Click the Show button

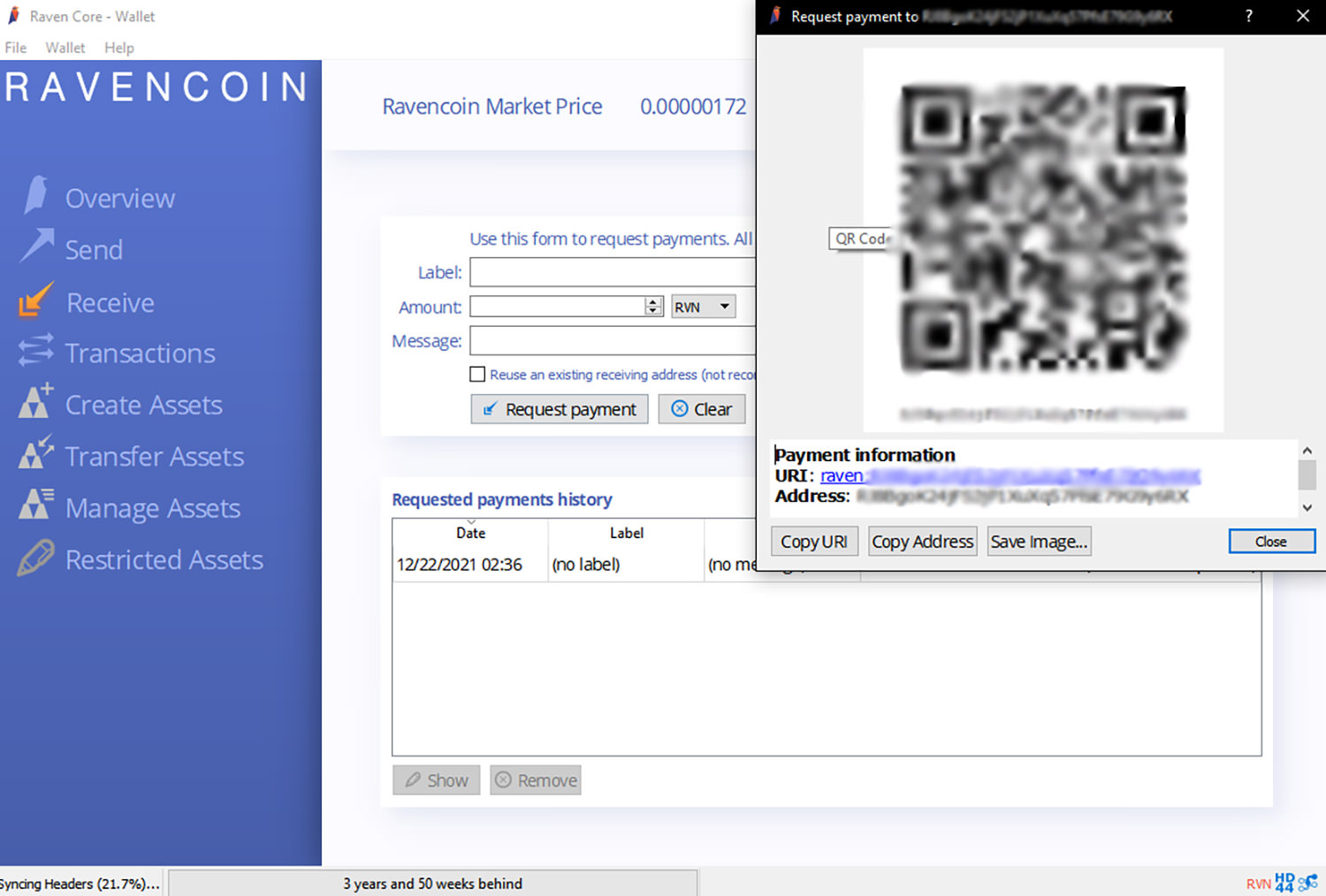437,780
